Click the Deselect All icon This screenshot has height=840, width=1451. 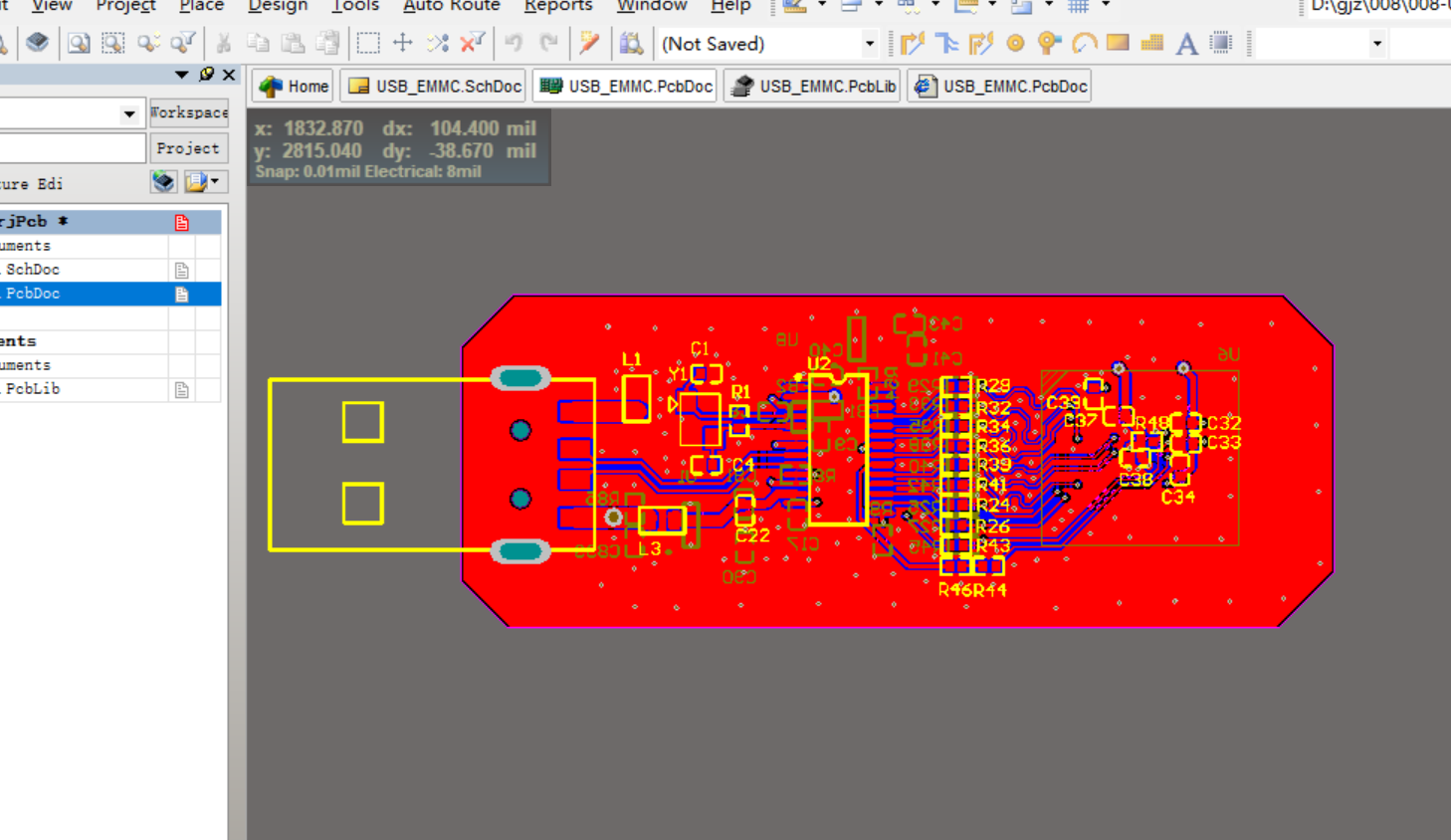point(438,43)
